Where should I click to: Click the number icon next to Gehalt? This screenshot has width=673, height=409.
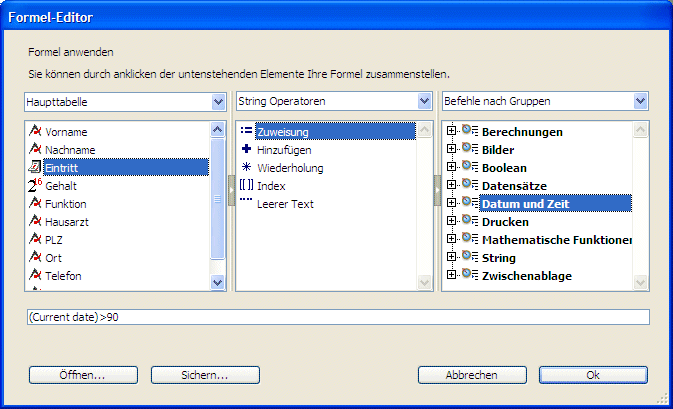35,186
